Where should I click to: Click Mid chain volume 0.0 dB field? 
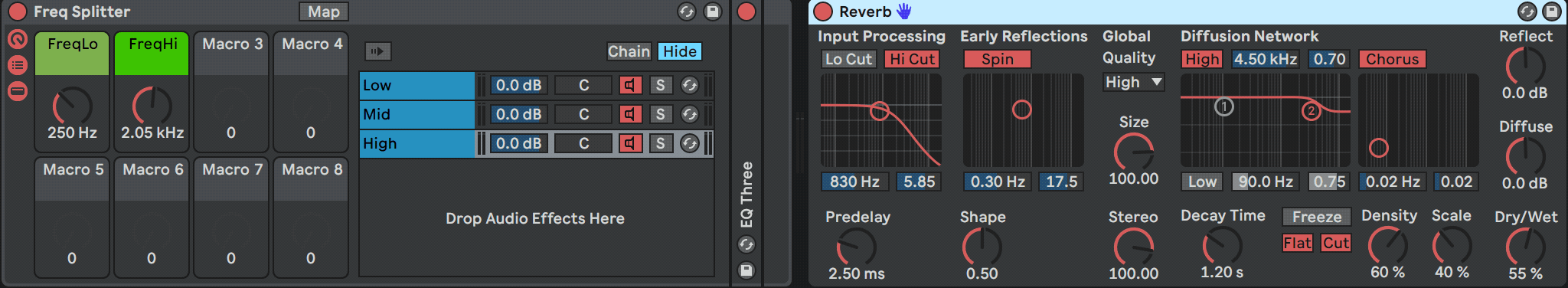tap(518, 114)
